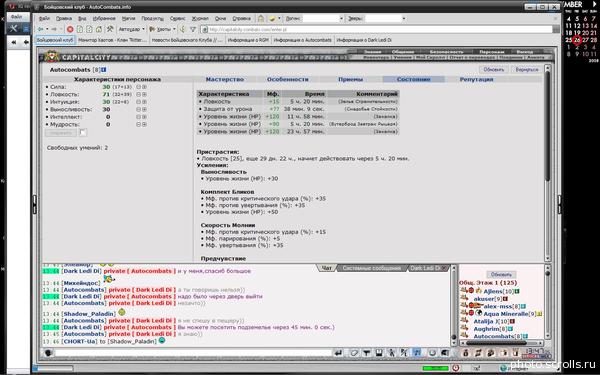Image resolution: width=600 pixels, height=375 pixels.
Task: Click the info icon next to Autocombats [8]
Action: point(104,70)
